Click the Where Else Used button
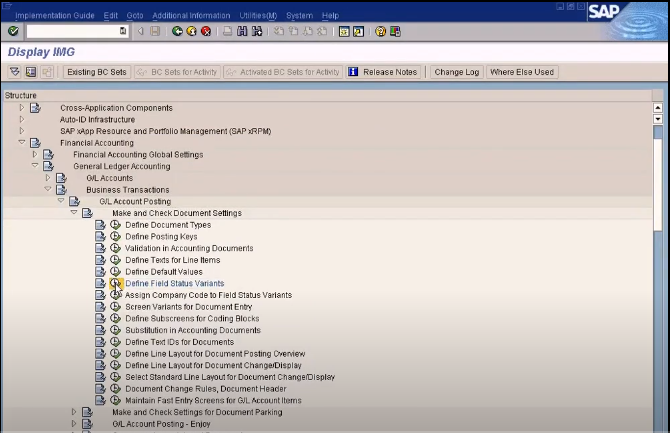This screenshot has height=433, width=670. 522,72
